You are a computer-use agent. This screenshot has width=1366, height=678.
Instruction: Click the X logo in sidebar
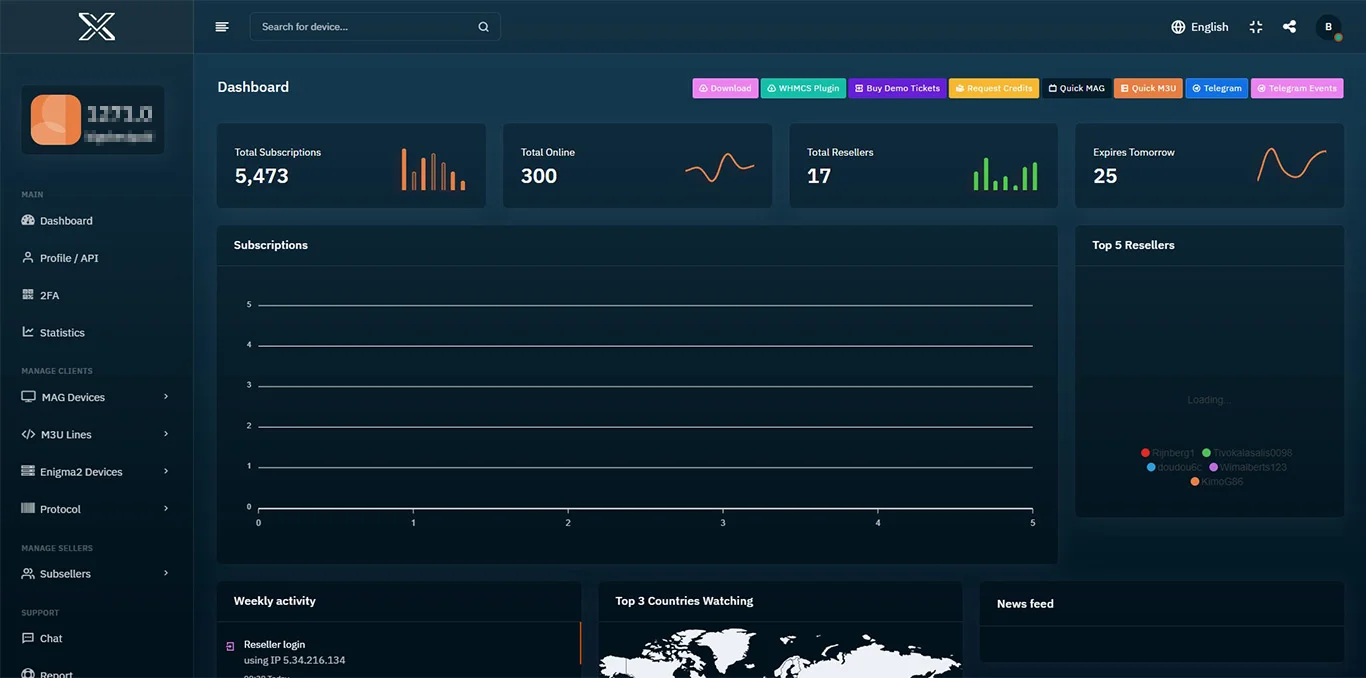pyautogui.click(x=97, y=27)
